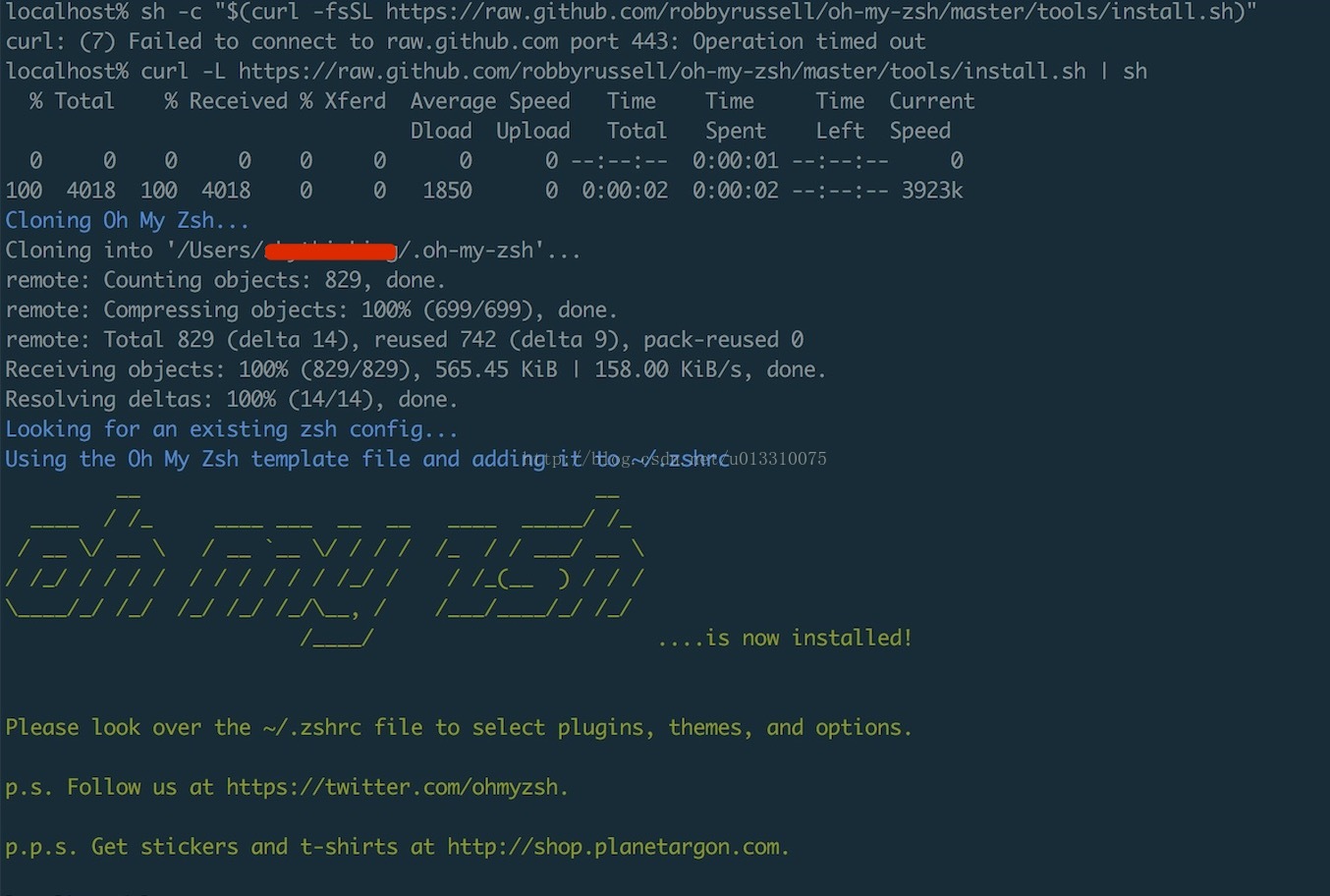Select the 'curl: (7) Failed to connect' error line

pyautogui.click(x=466, y=42)
